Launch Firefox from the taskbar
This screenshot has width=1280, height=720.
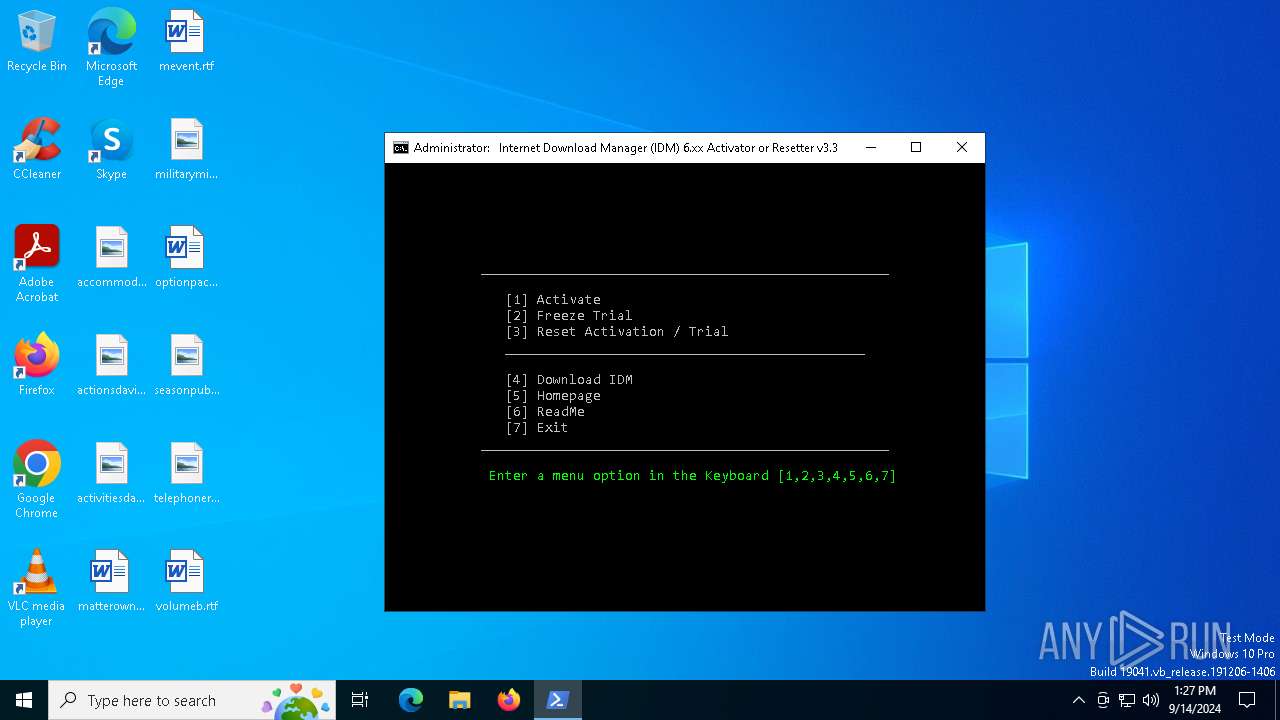click(509, 700)
